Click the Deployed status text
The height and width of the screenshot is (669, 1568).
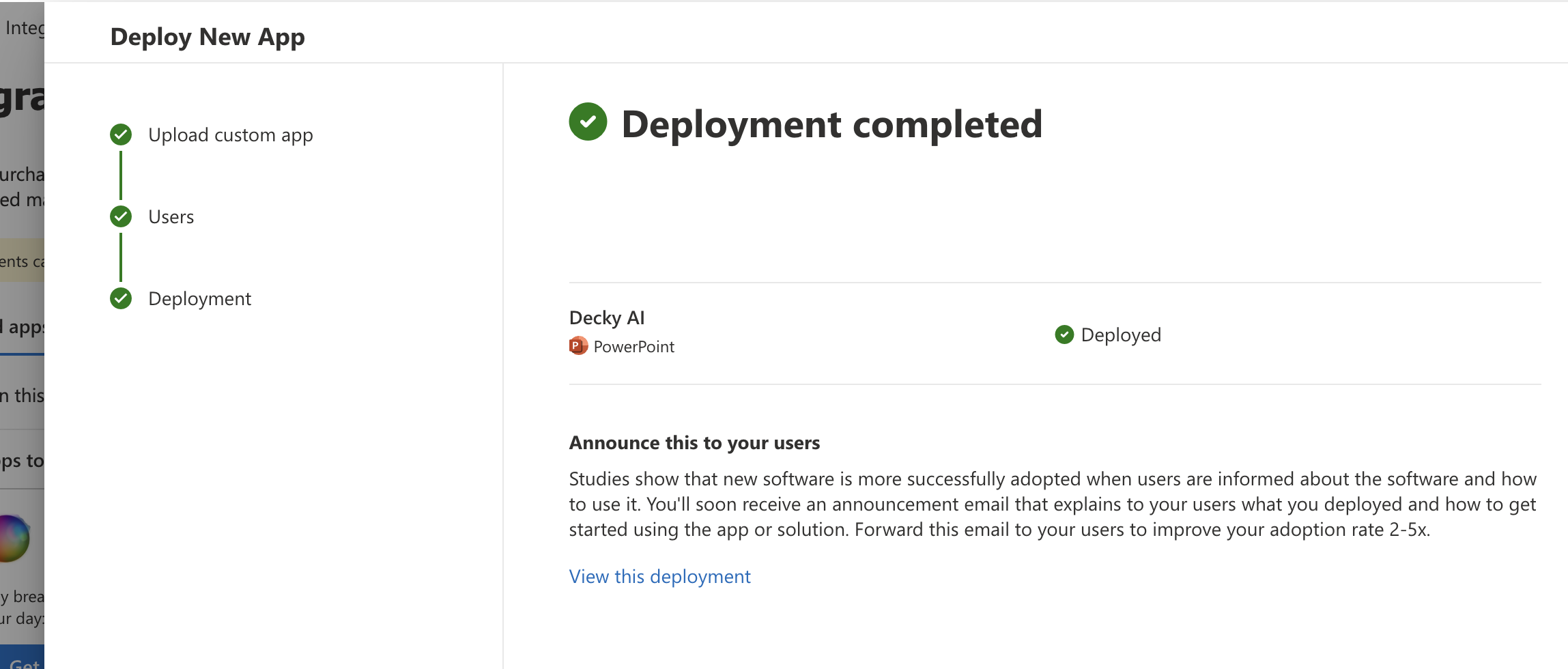[1121, 335]
